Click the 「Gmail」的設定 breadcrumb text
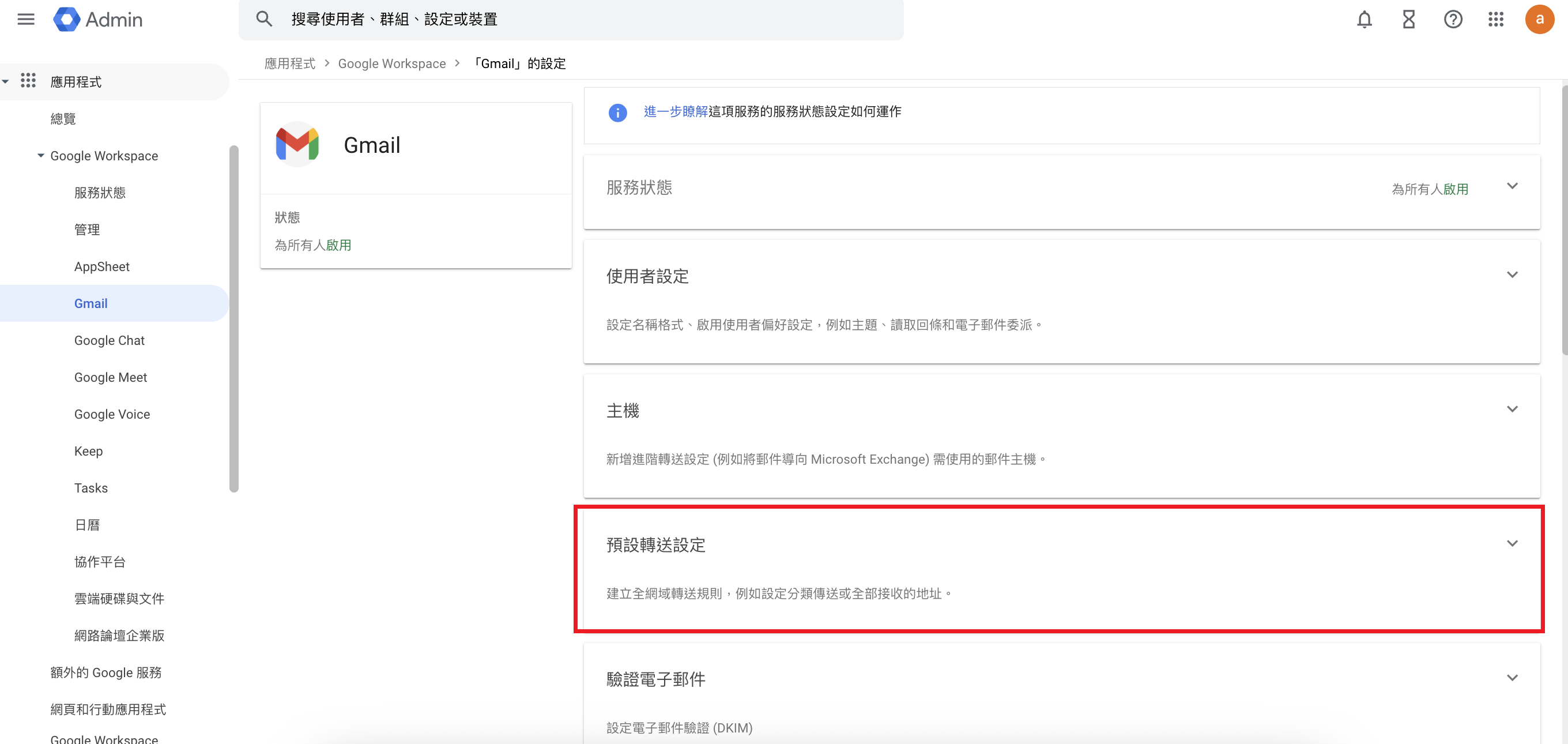This screenshot has height=744, width=1568. click(521, 64)
